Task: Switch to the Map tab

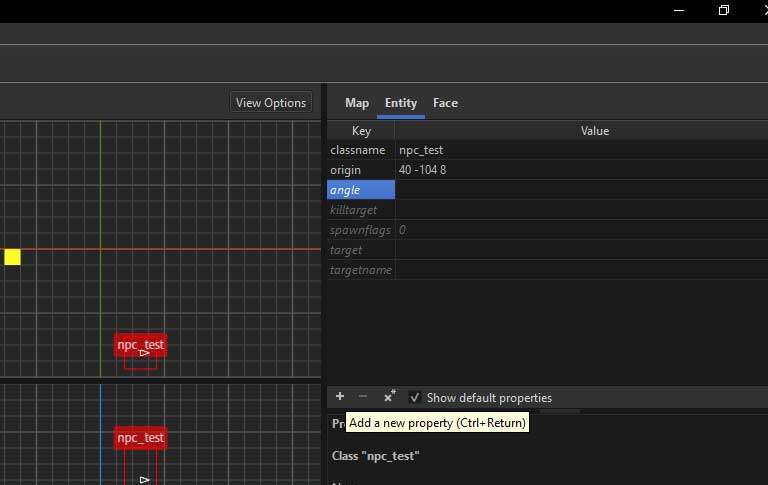Action: [x=357, y=103]
